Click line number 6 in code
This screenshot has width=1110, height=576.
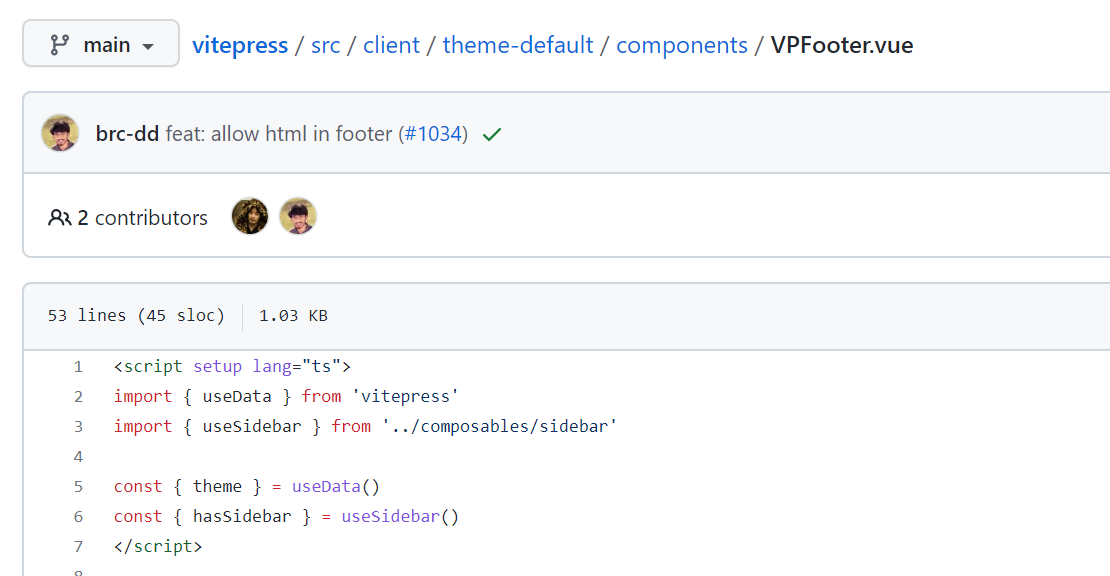(x=78, y=517)
